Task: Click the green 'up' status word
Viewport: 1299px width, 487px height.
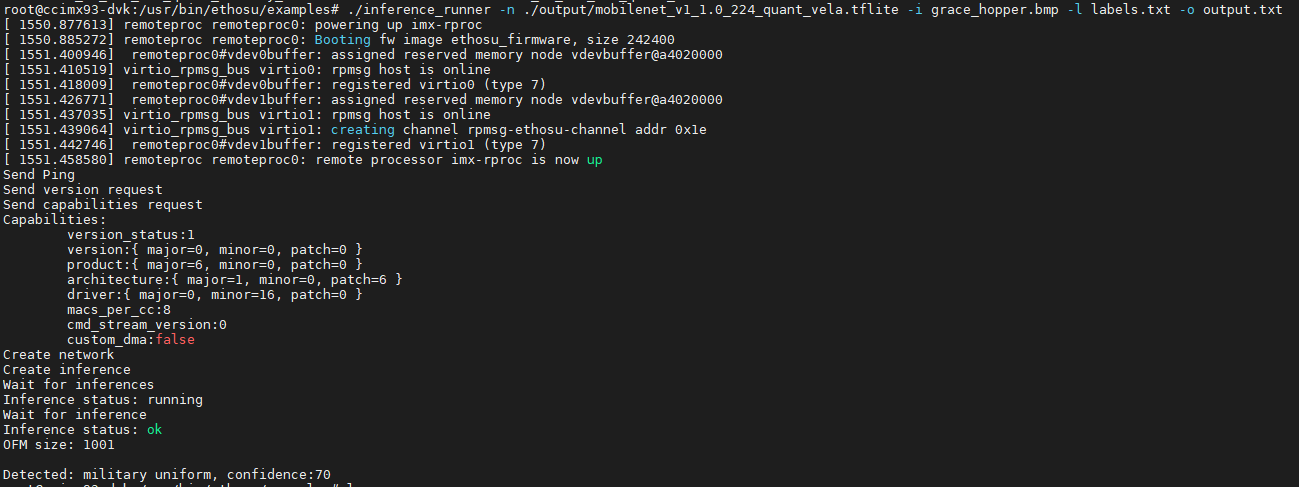Action: [x=595, y=159]
